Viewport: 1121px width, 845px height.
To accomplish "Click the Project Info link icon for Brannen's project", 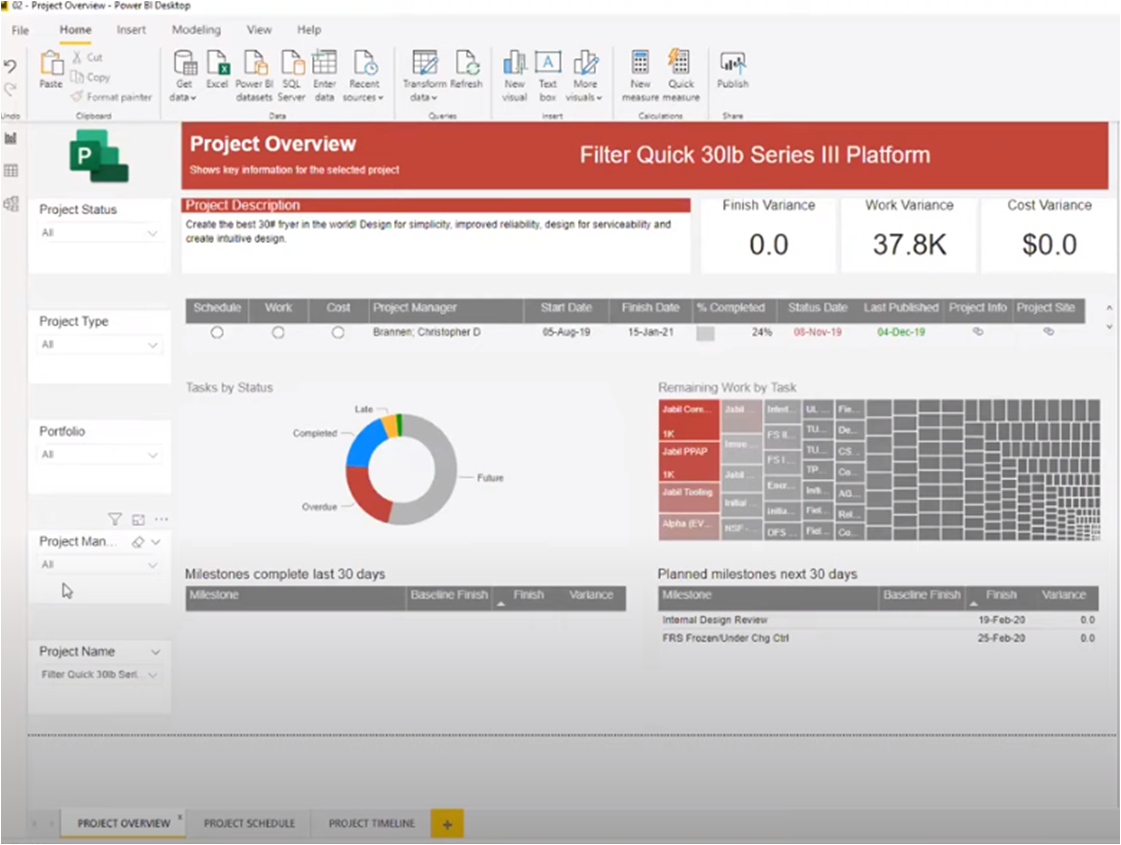I will 978,329.
